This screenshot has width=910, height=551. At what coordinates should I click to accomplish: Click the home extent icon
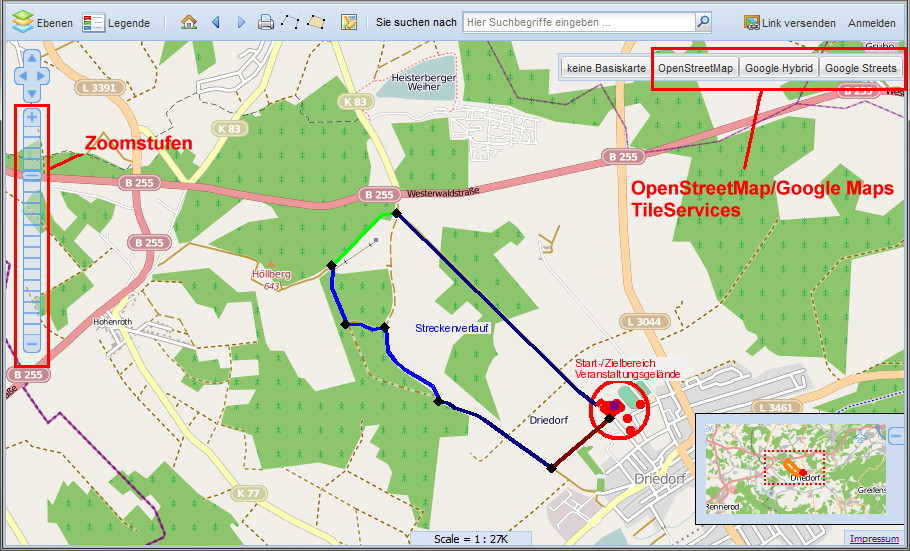(x=189, y=22)
